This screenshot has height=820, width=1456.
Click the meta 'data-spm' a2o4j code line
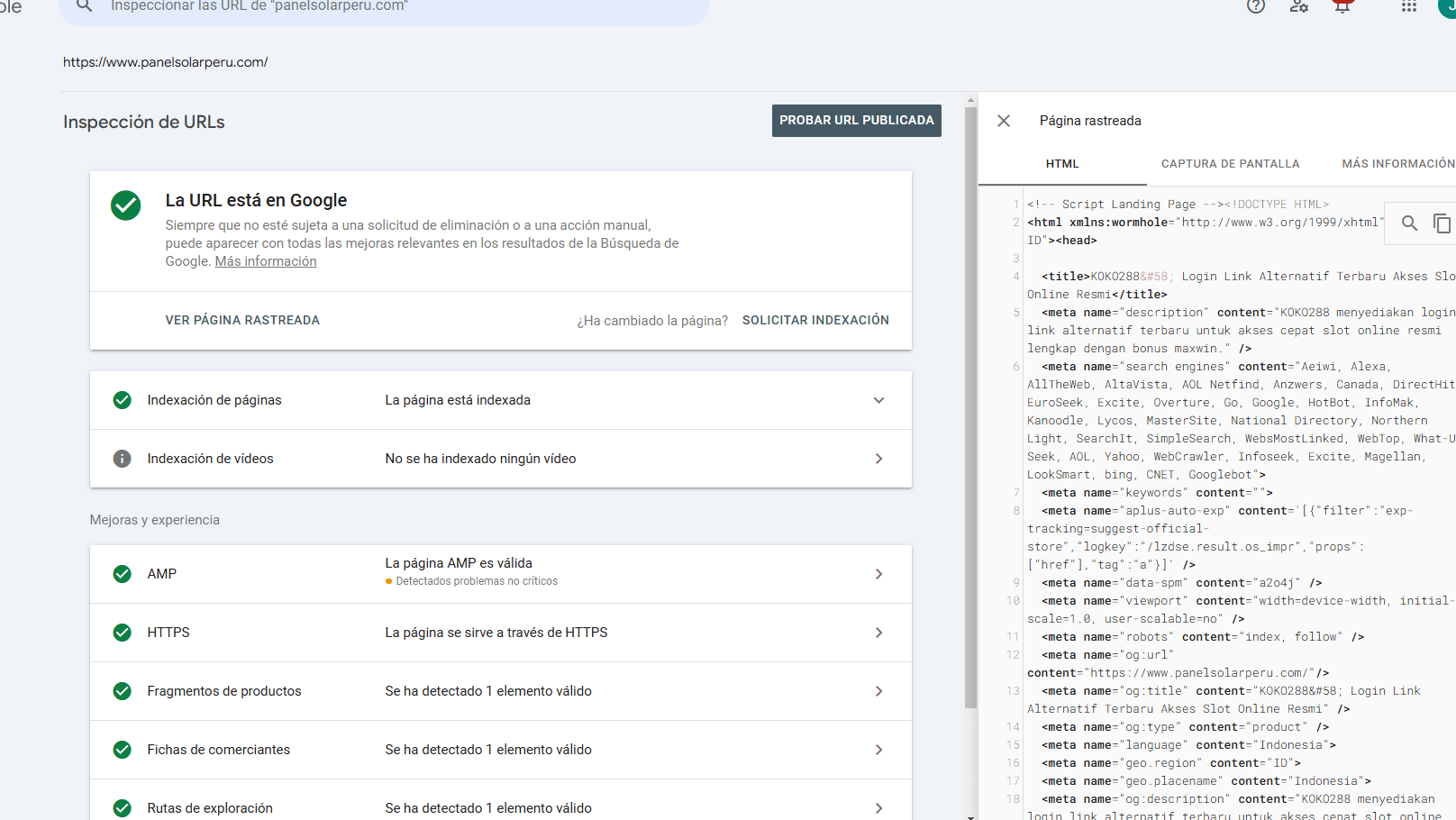(x=1182, y=583)
